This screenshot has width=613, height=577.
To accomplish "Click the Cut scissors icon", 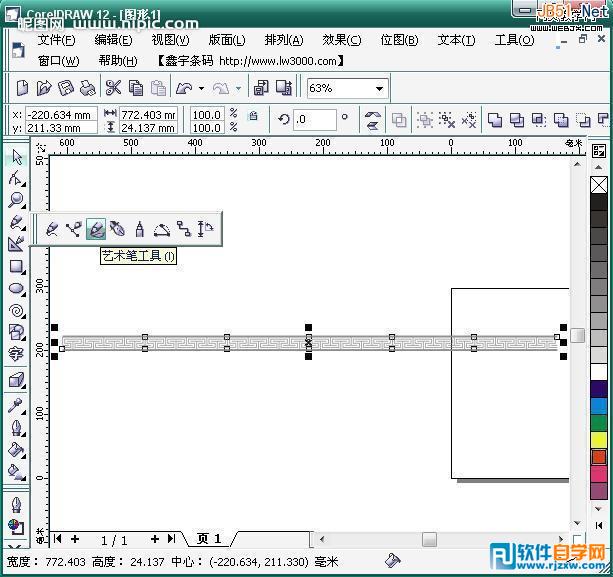I will tap(113, 88).
